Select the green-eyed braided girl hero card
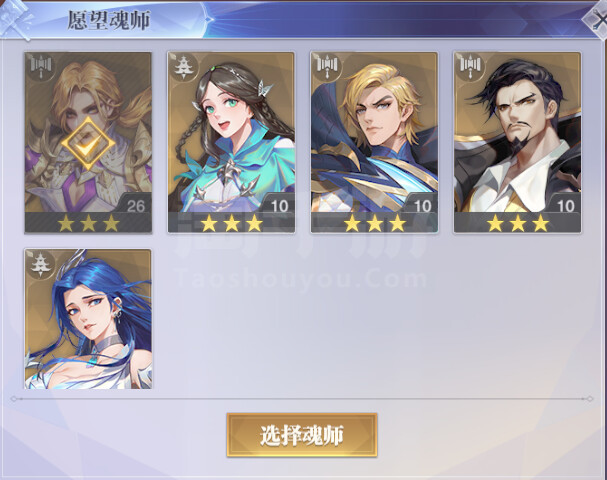This screenshot has height=480, width=607. tap(231, 142)
